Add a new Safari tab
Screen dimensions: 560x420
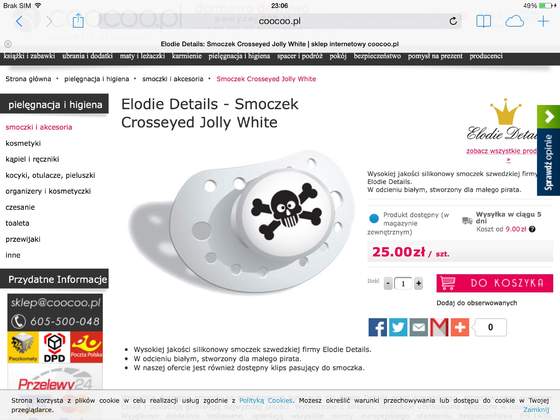(x=543, y=21)
